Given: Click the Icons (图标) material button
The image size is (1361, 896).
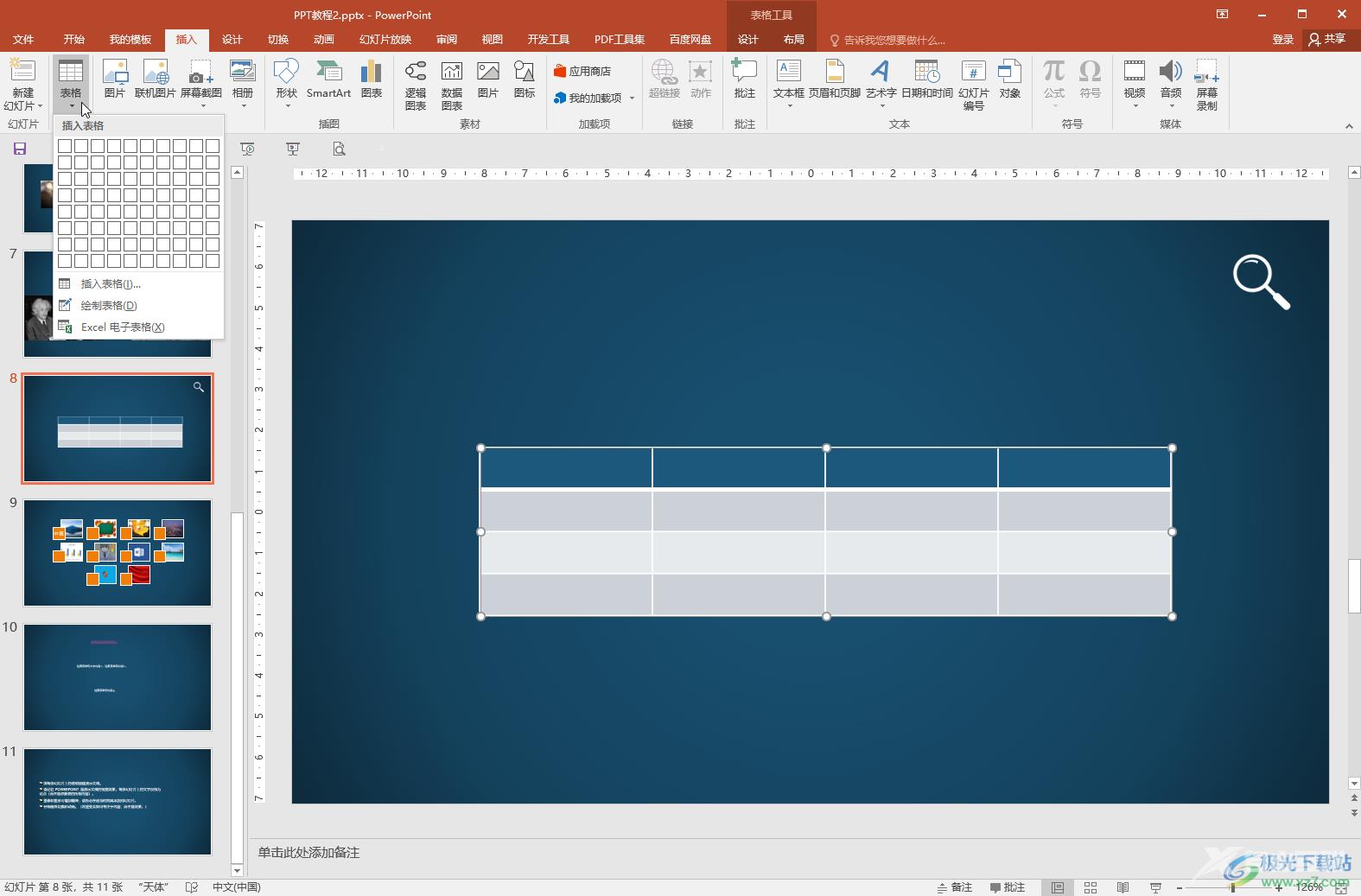Looking at the screenshot, I should [525, 79].
